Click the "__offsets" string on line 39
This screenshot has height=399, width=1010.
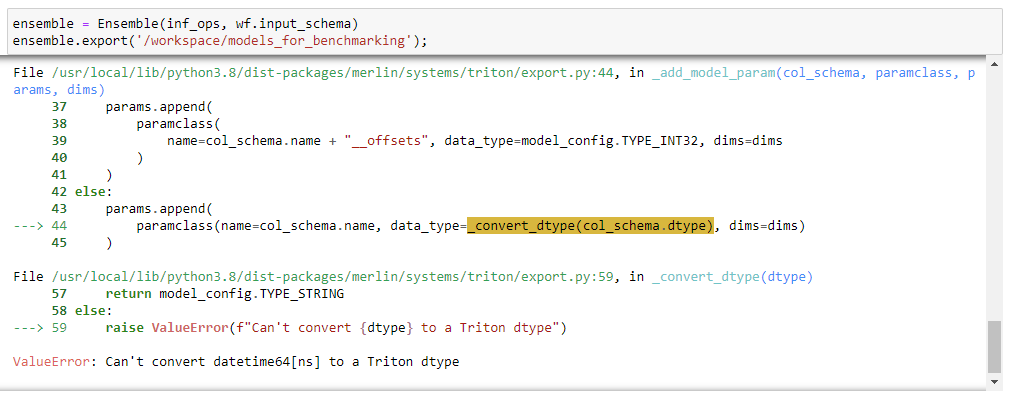(x=387, y=141)
